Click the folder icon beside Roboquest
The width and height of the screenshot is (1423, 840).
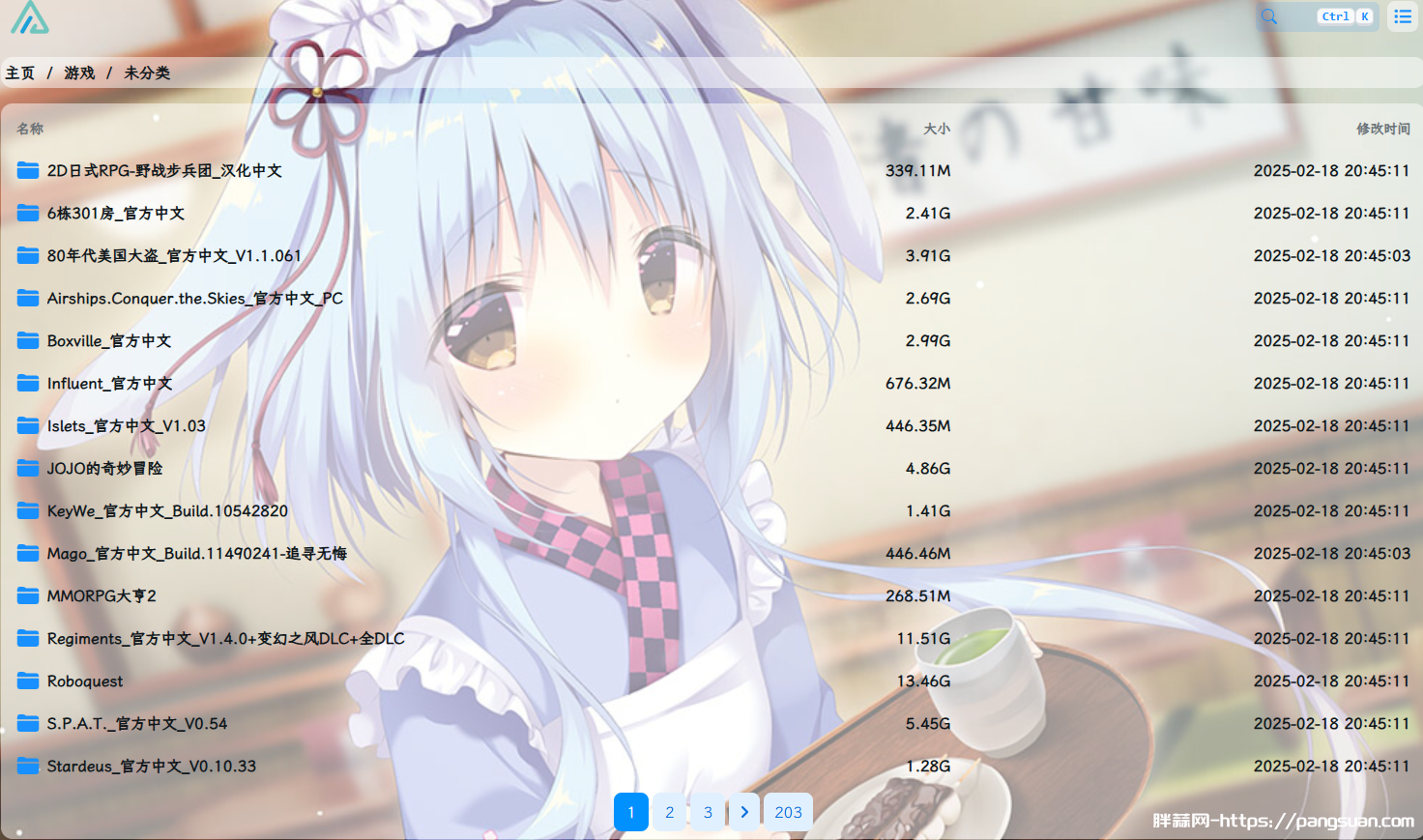(28, 681)
